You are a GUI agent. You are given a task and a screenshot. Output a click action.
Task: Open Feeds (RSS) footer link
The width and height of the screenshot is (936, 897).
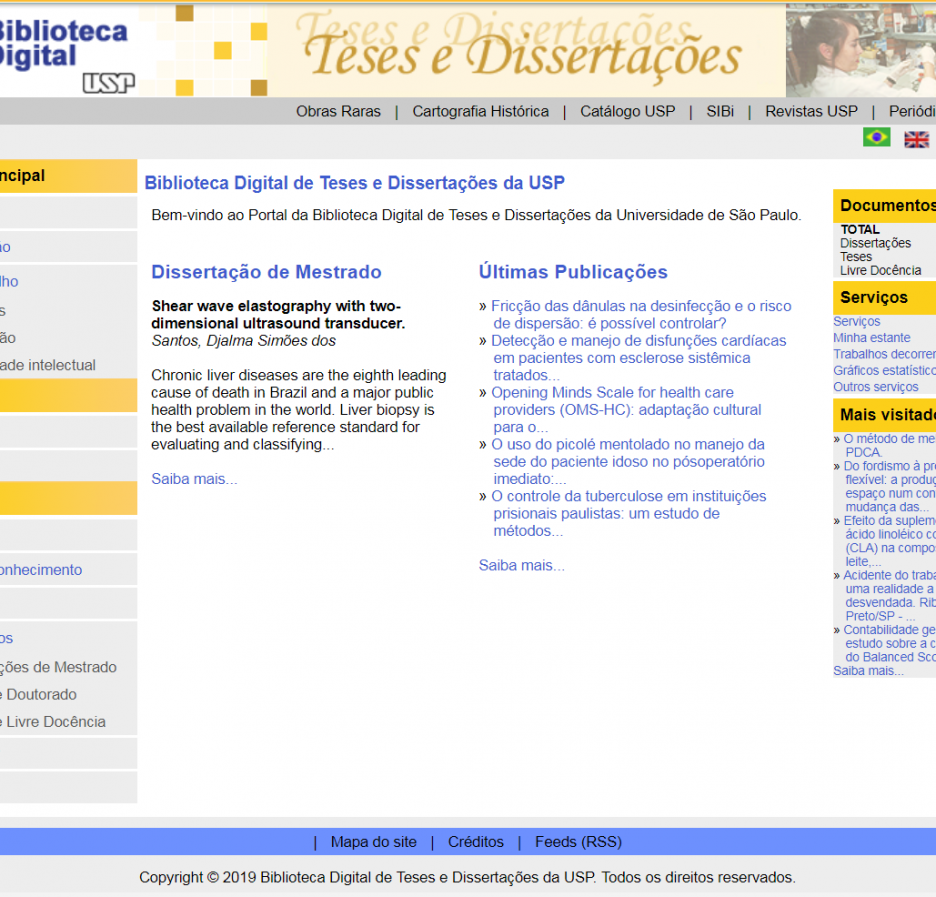click(x=578, y=842)
